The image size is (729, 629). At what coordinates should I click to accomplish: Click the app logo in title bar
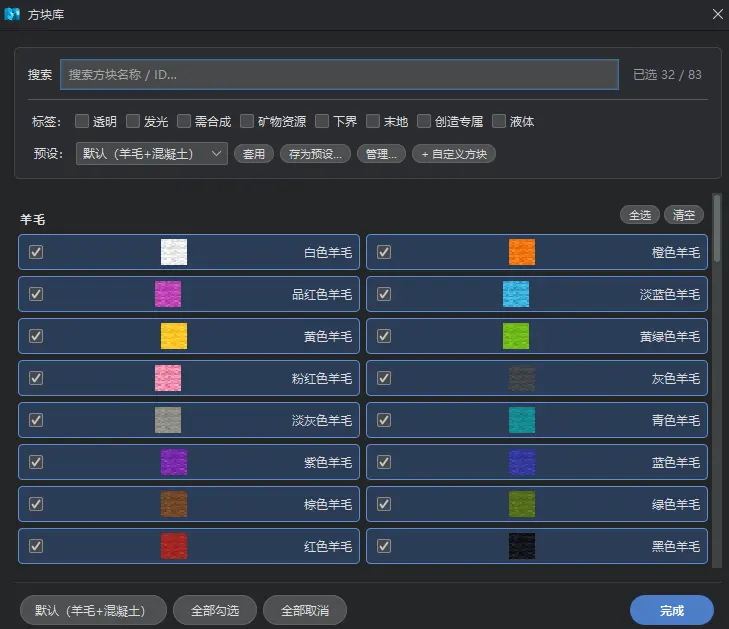[12, 14]
